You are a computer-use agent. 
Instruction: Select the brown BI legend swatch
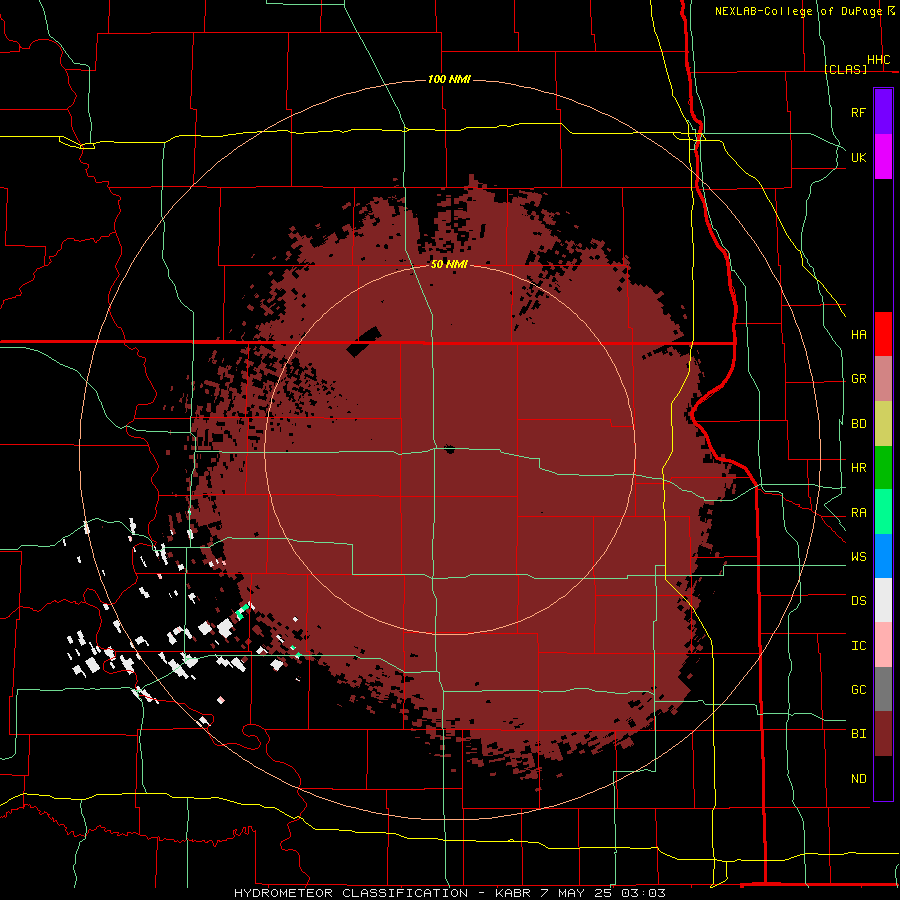pyautogui.click(x=883, y=734)
